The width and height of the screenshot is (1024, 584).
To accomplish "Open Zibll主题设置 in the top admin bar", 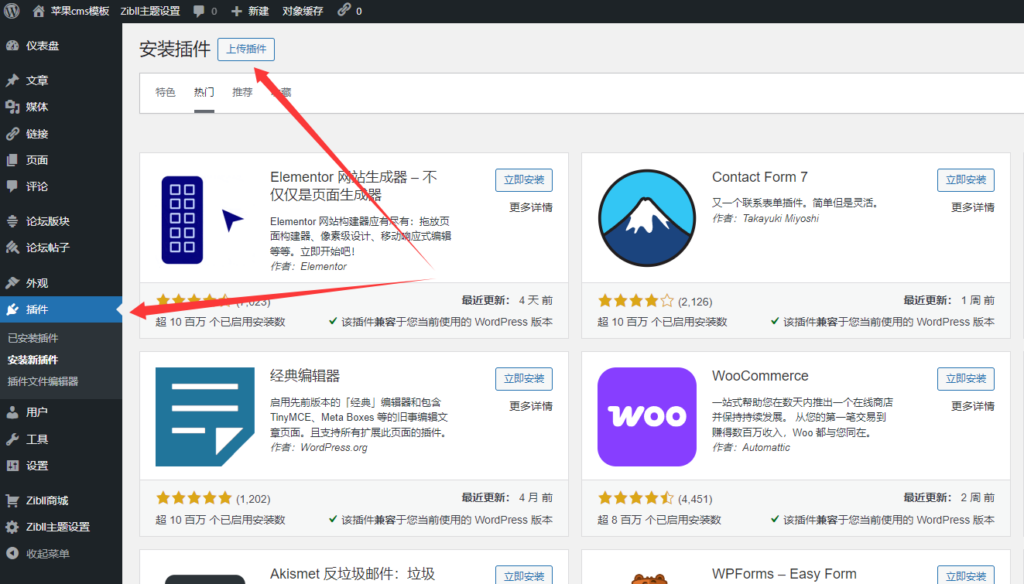I will point(150,11).
